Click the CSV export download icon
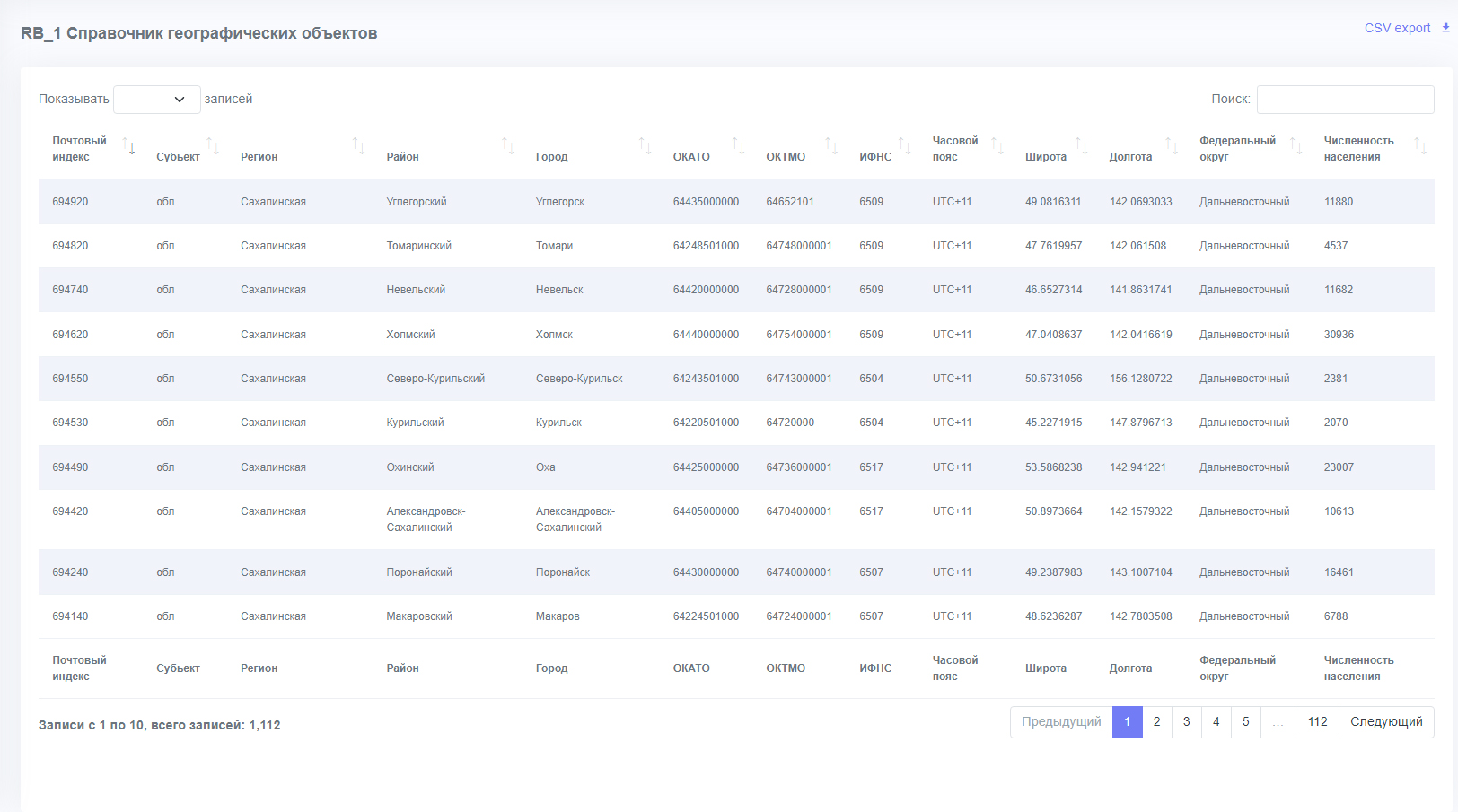 click(1445, 28)
